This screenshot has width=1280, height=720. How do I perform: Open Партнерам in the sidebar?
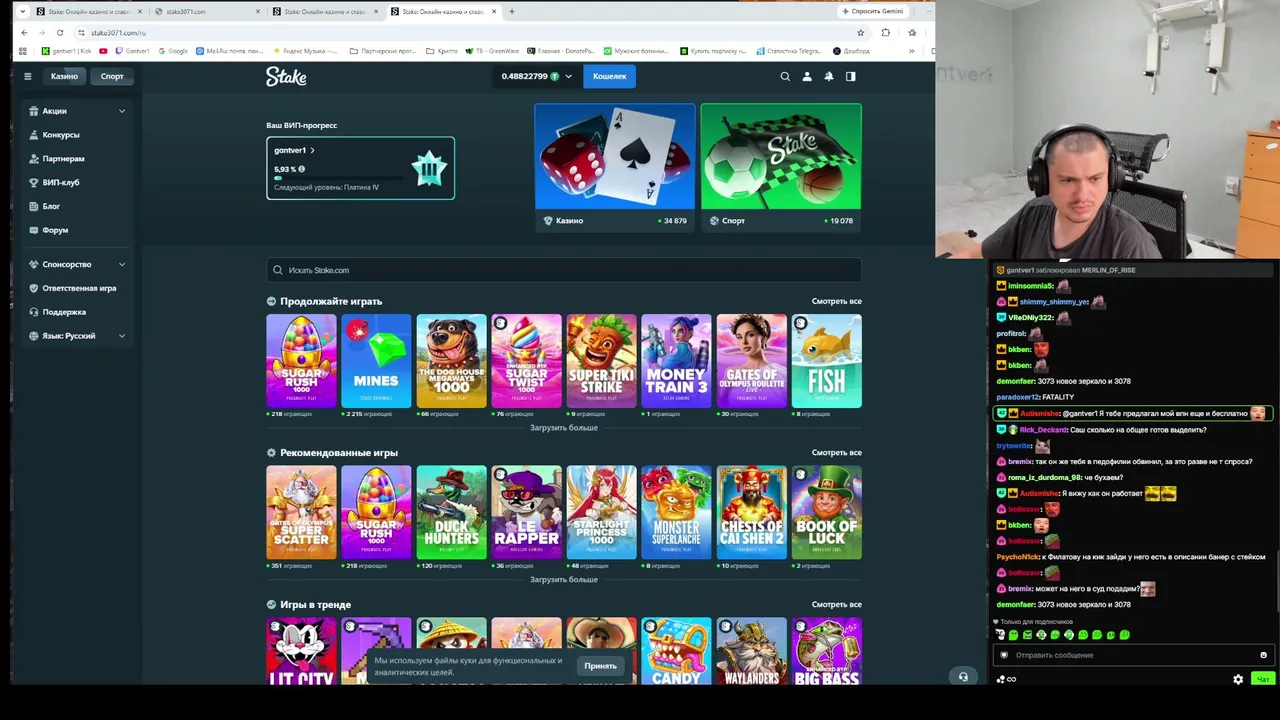pos(63,159)
